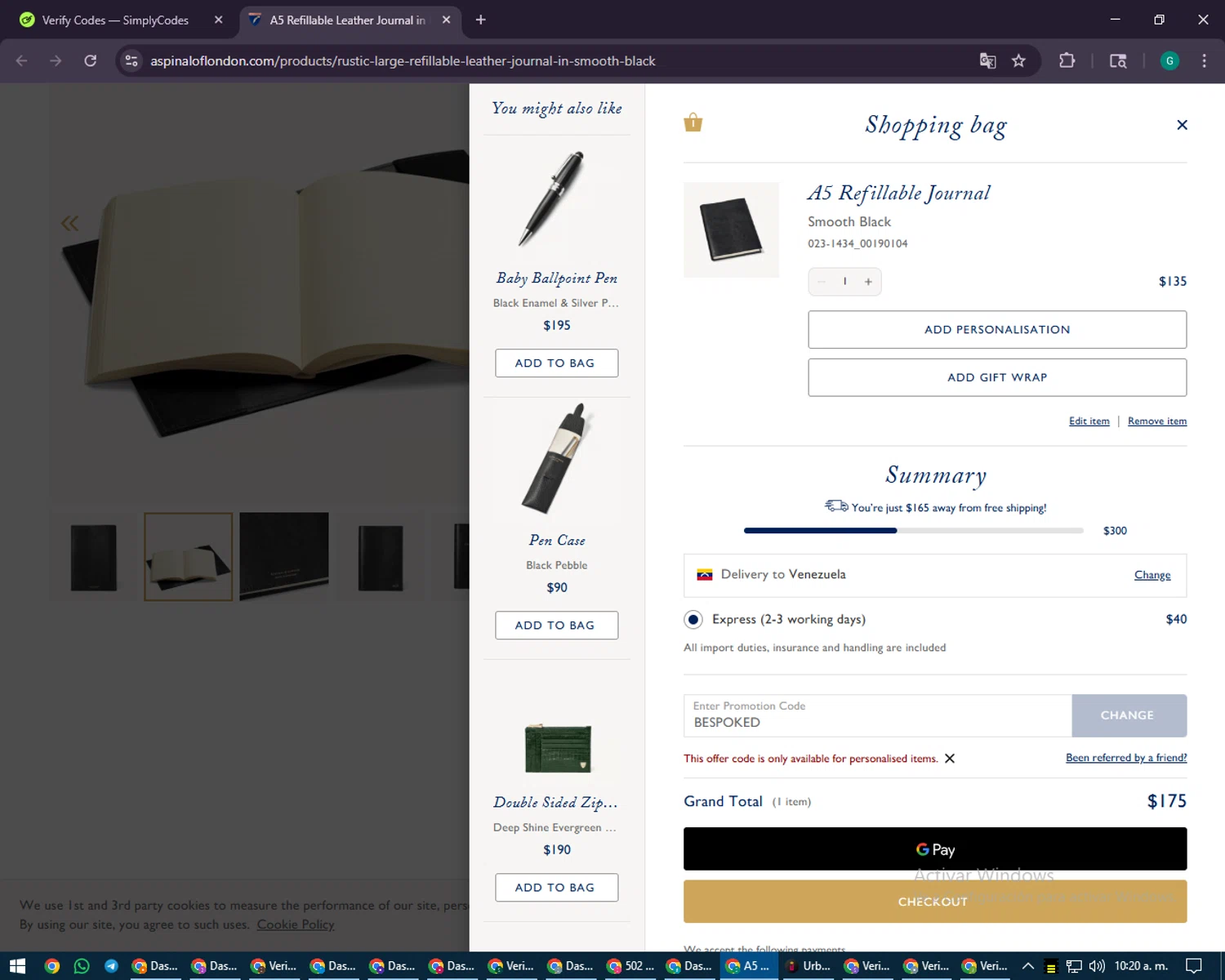Open the network tray icon
The image size is (1225, 980).
pyautogui.click(x=1074, y=966)
